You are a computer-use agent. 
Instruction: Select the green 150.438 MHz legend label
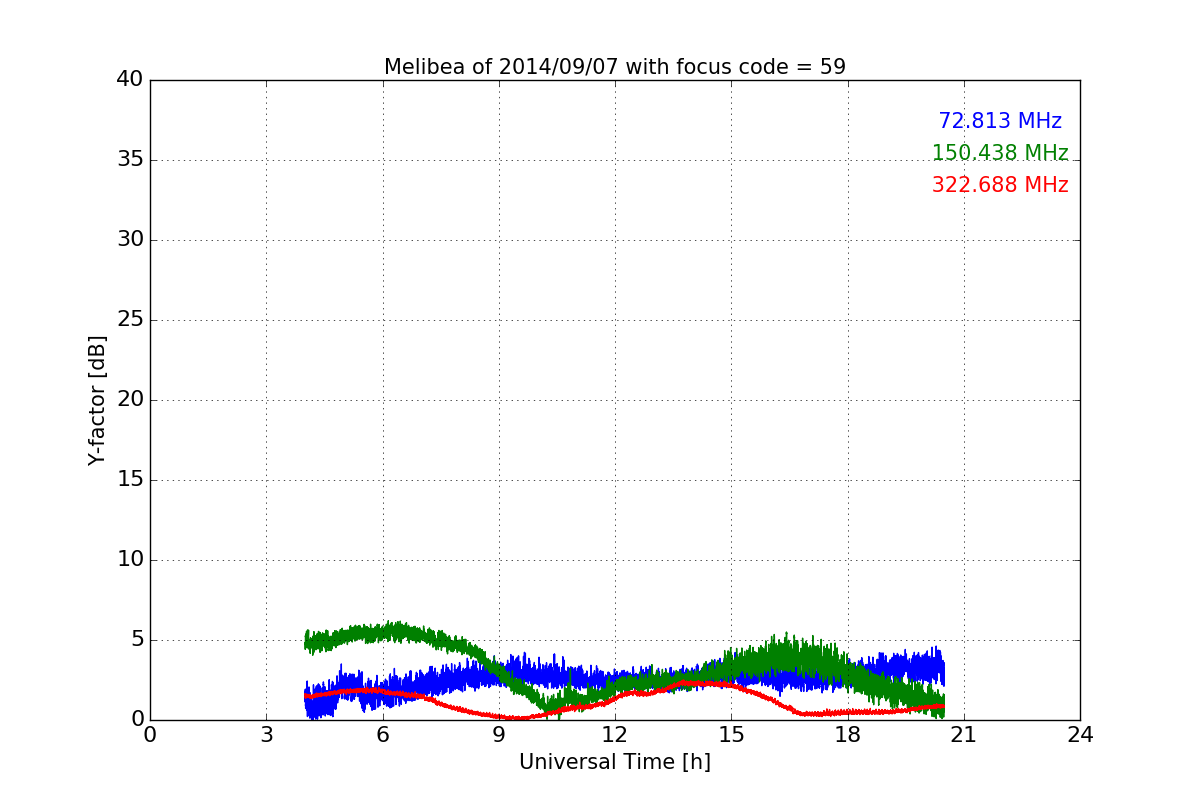[x=1000, y=153]
